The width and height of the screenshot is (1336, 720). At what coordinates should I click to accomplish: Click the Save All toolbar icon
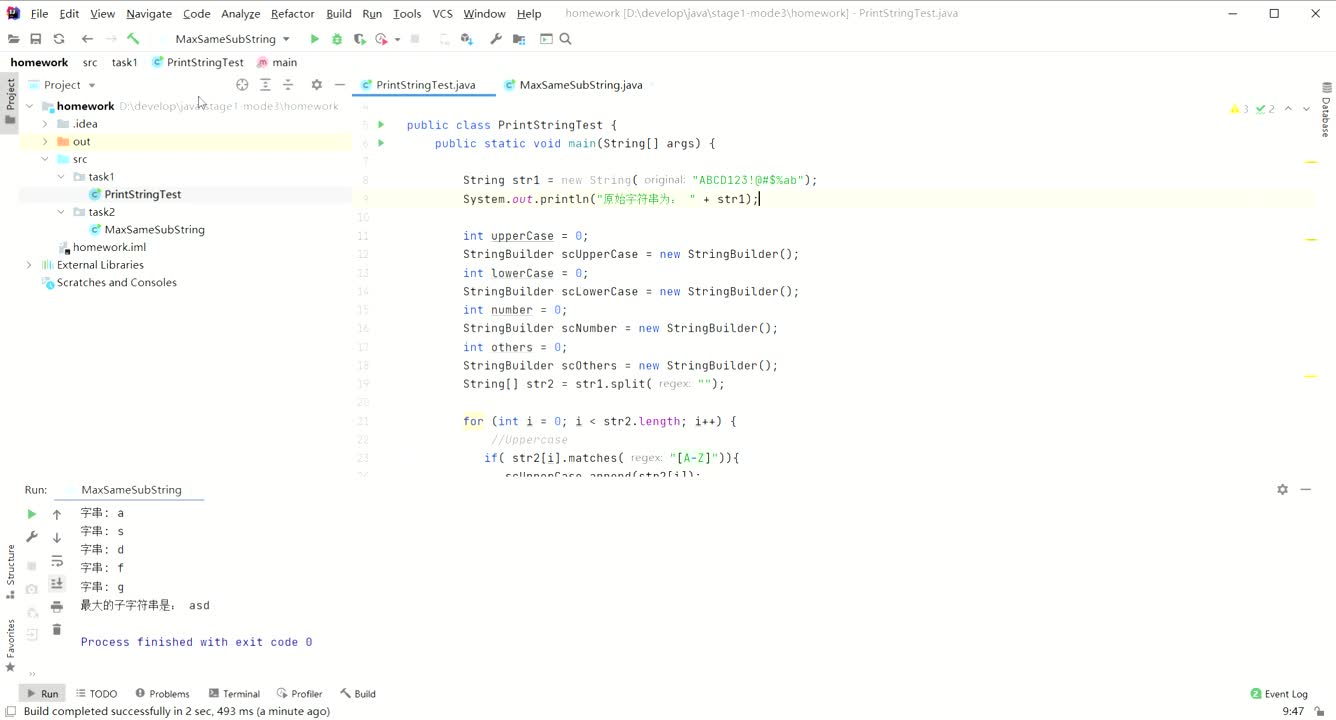36,39
